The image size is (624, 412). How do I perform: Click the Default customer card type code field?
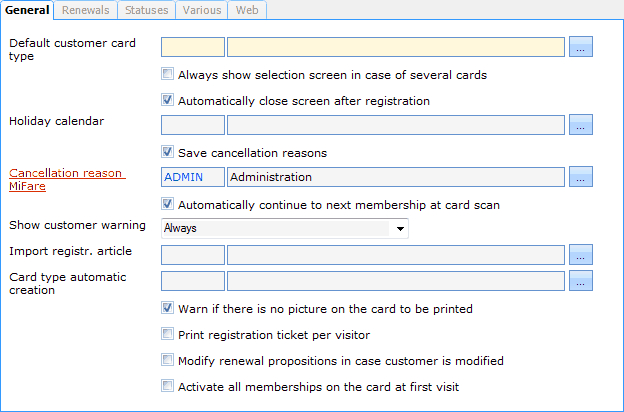[x=193, y=46]
